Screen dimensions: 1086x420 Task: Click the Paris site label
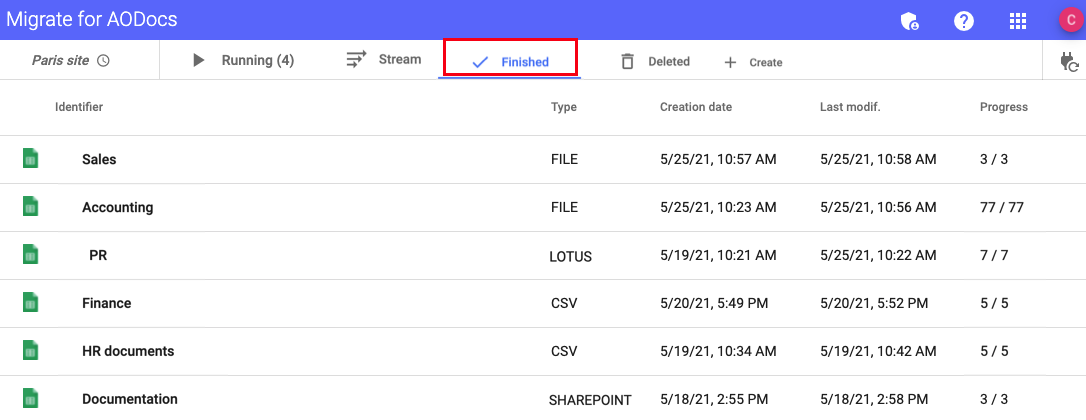coord(60,60)
